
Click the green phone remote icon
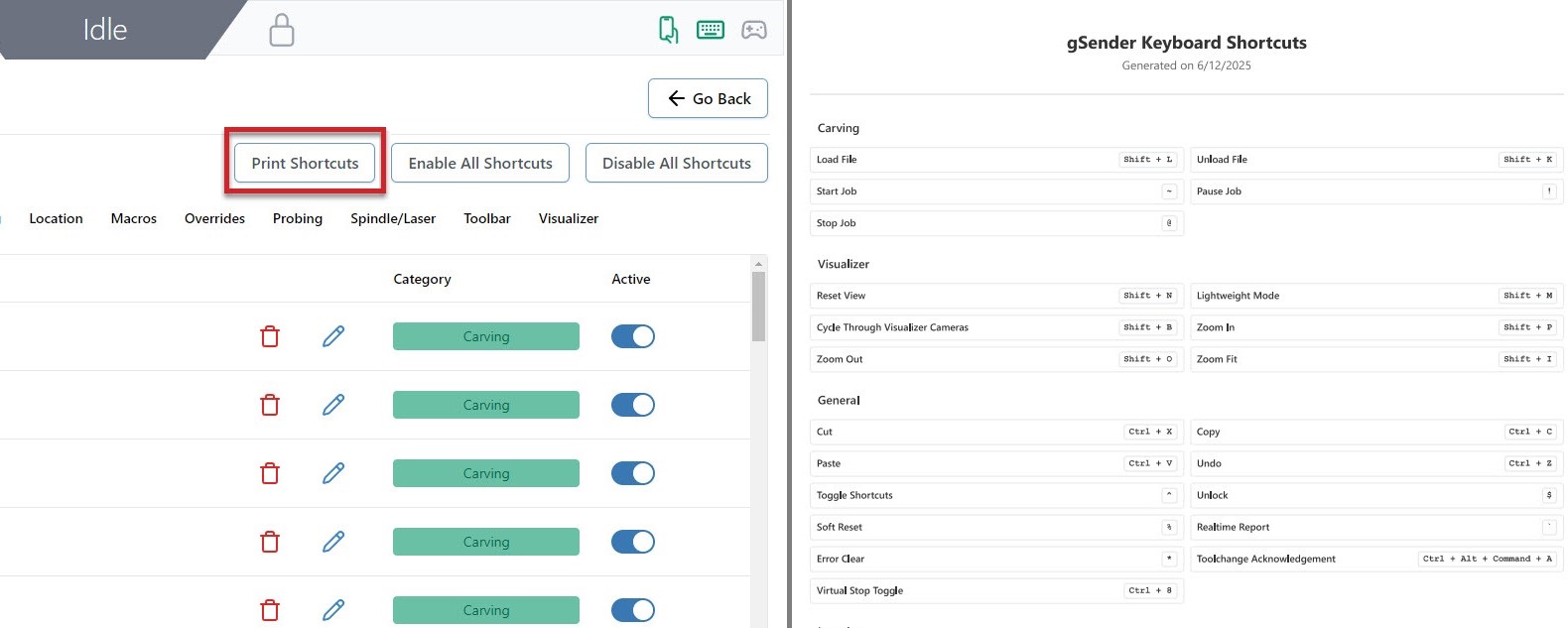(669, 30)
